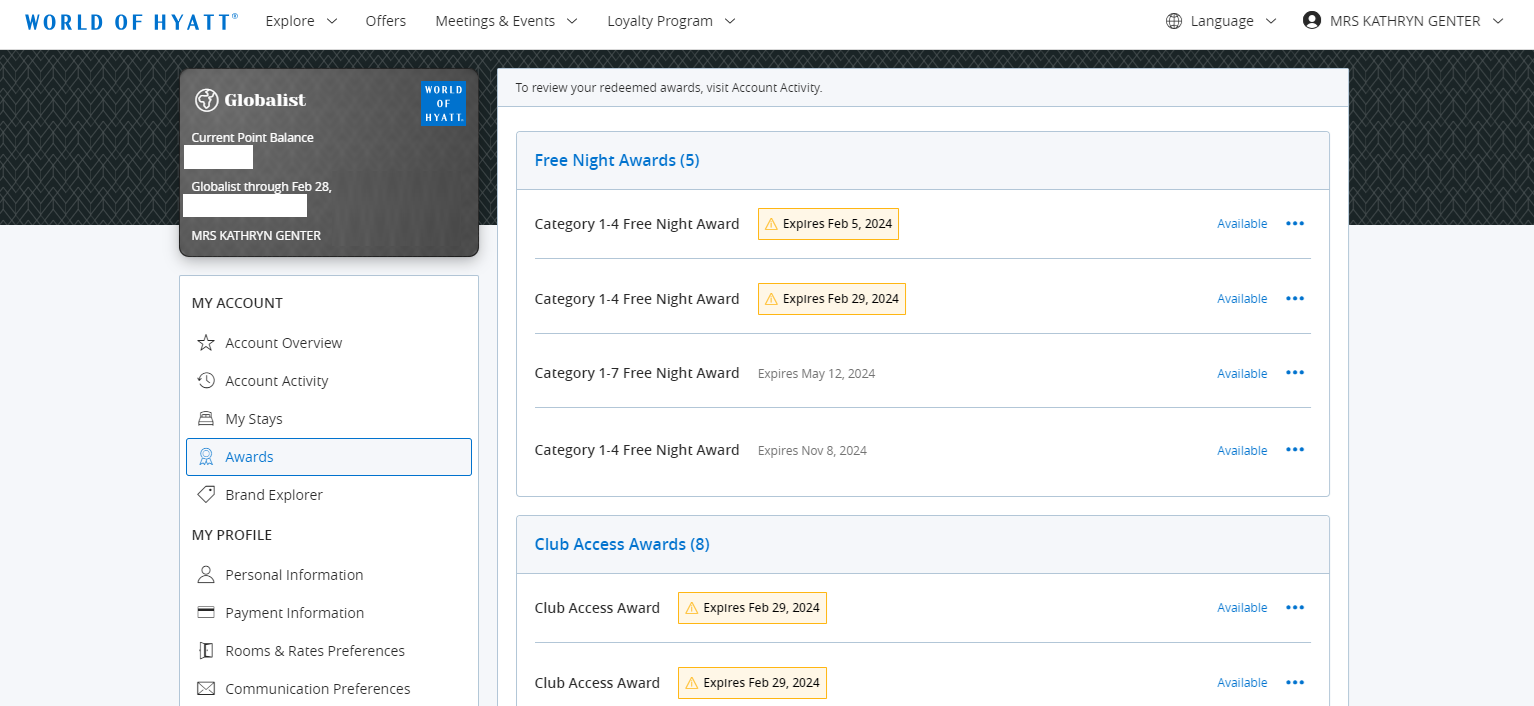1534x706 pixels.
Task: Click the Personal Information person icon
Action: (x=205, y=574)
